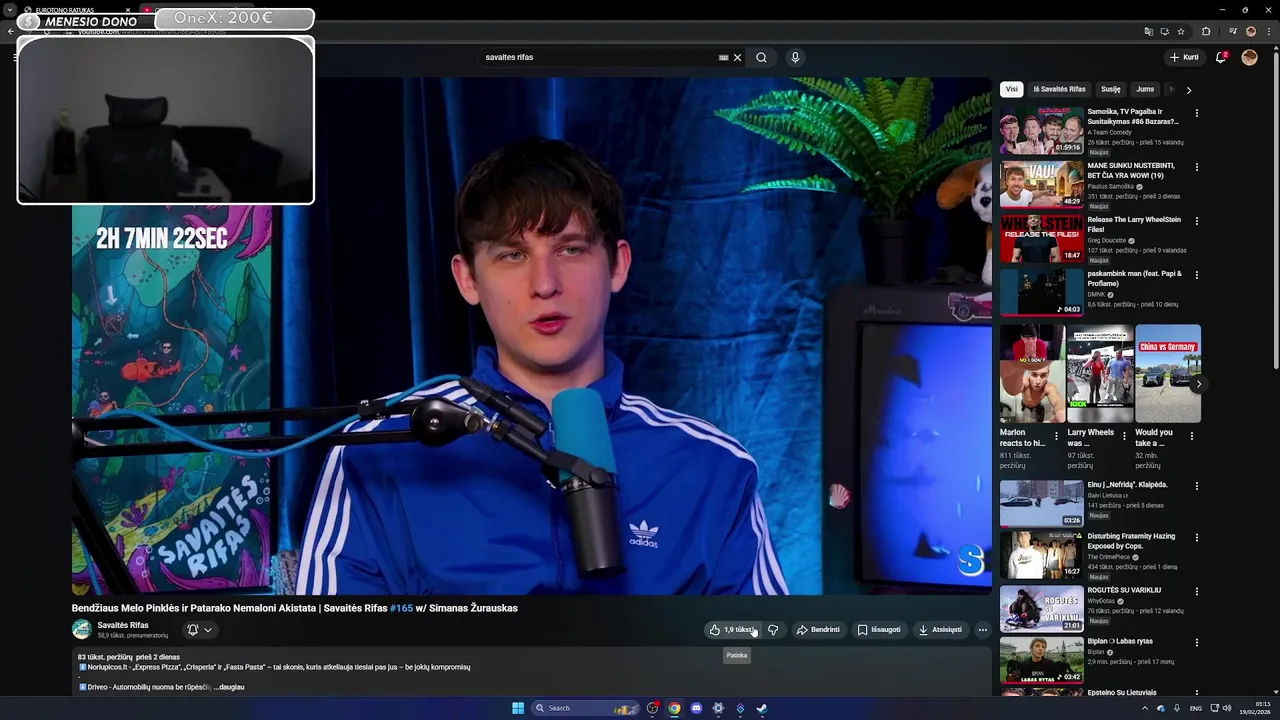
Task: Click the Windows taskbar Search box
Action: pyautogui.click(x=586, y=708)
